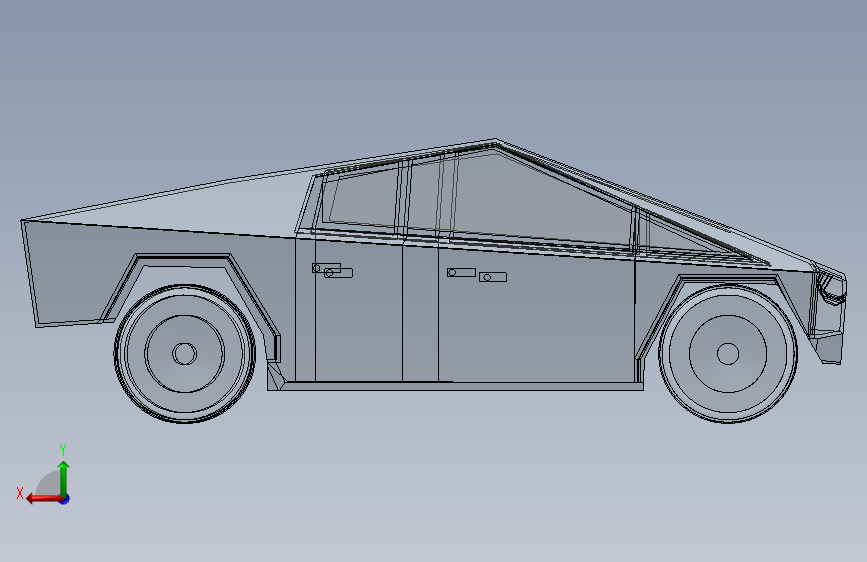This screenshot has height=562, width=867.
Task: Select the rear door panel below its handles
Action: (x=358, y=326)
